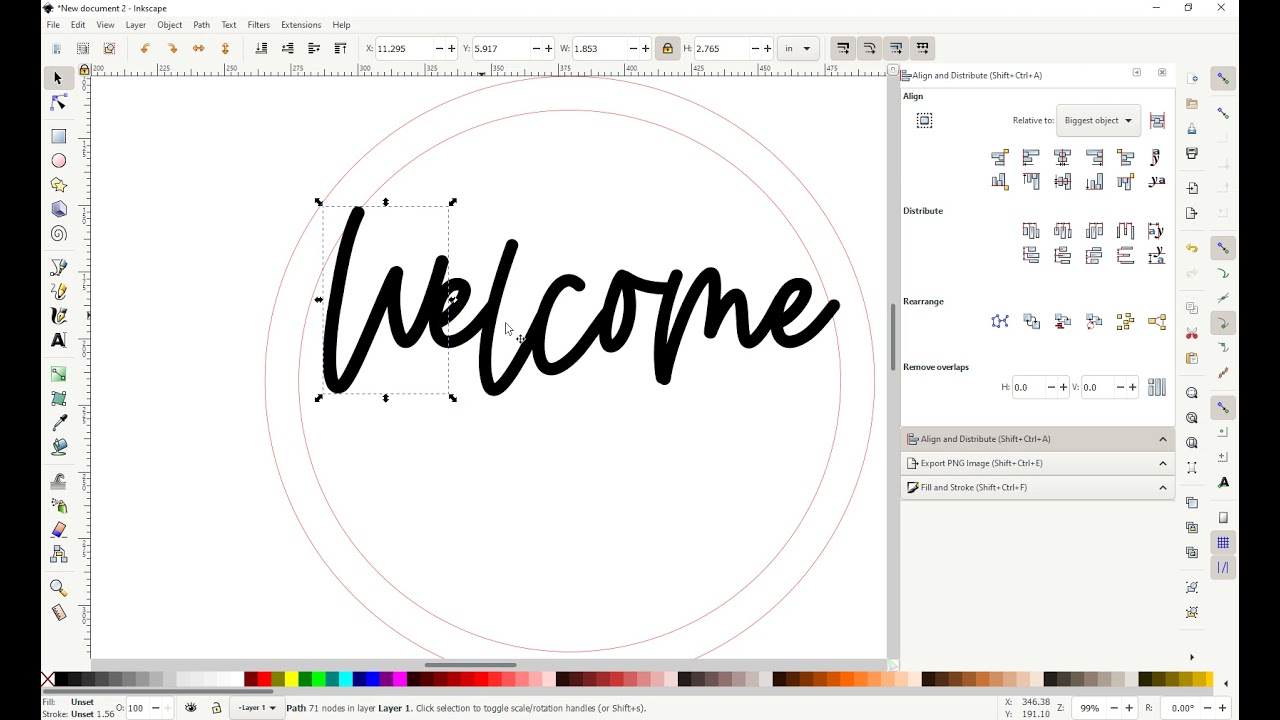Increase the X position value

click(x=452, y=48)
